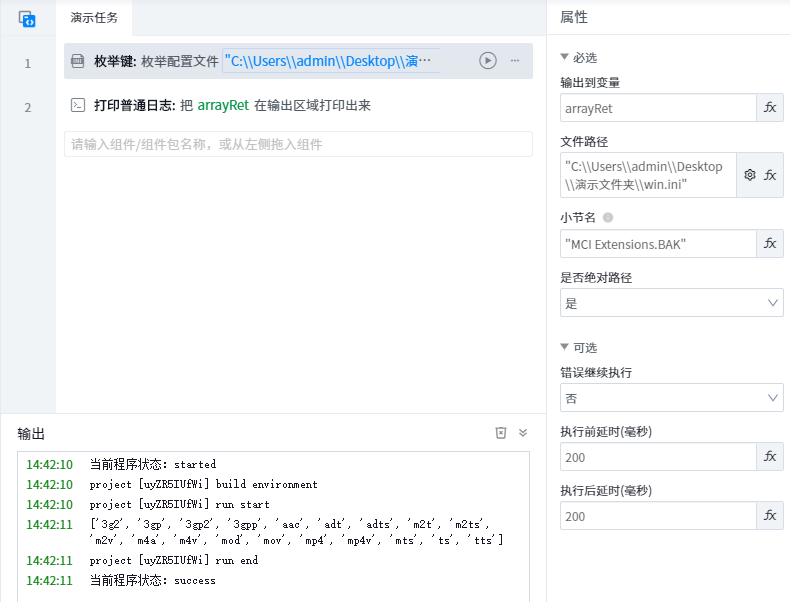Open the 错误继续执行 dropdown

671,398
